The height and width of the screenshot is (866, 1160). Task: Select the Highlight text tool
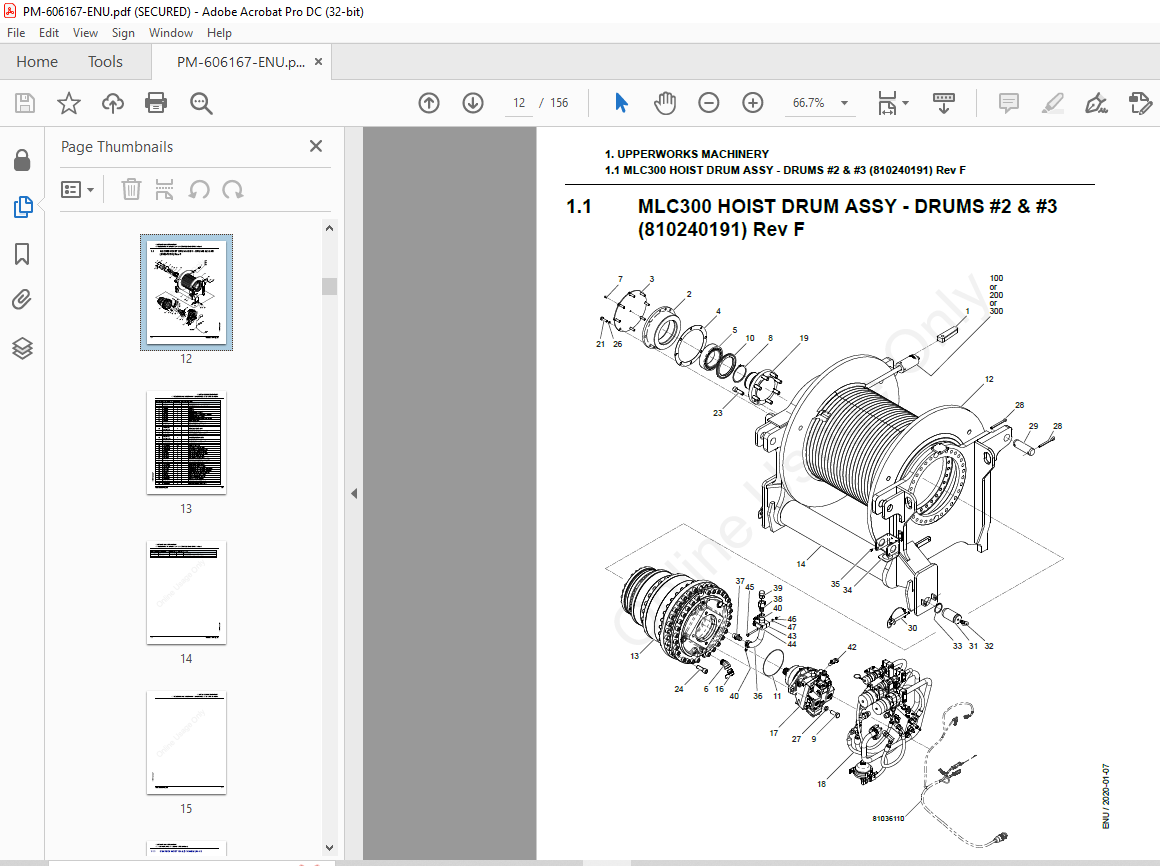click(1052, 103)
